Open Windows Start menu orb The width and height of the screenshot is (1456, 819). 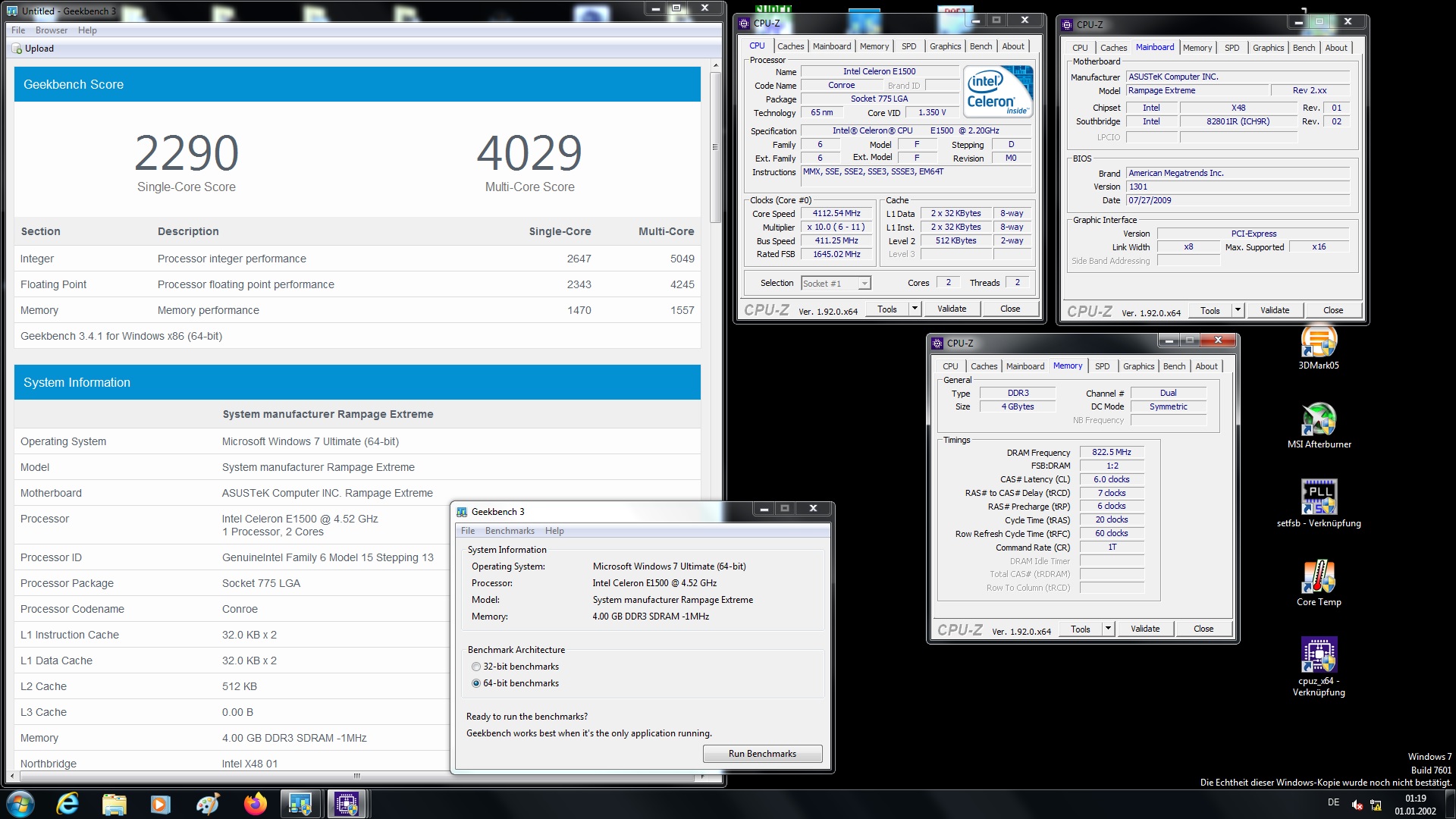[x=20, y=803]
